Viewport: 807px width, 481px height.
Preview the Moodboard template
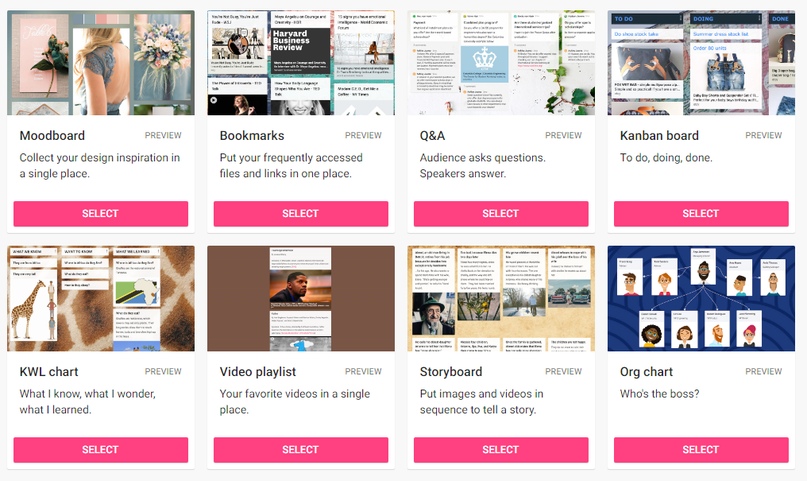click(x=163, y=135)
